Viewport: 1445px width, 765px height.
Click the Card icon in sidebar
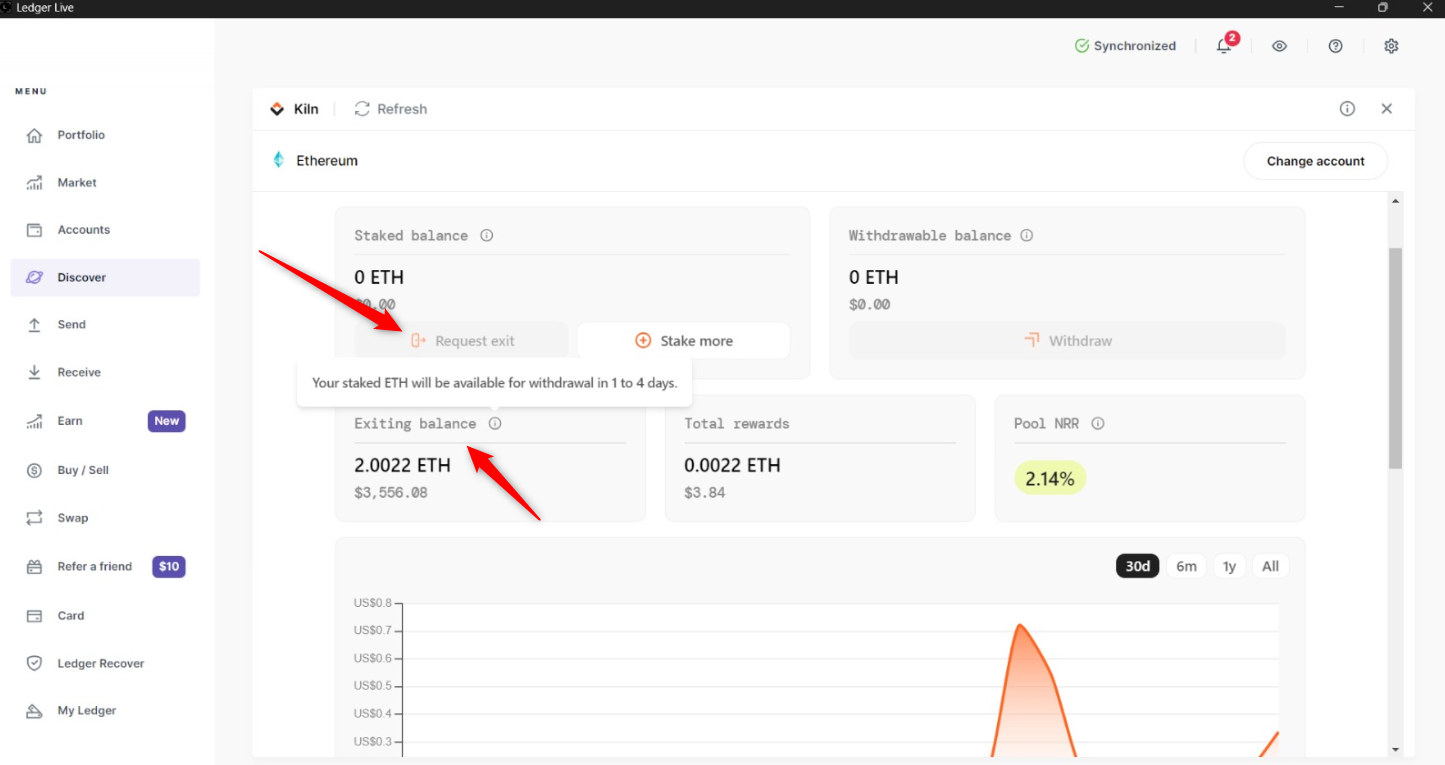[x=34, y=616]
